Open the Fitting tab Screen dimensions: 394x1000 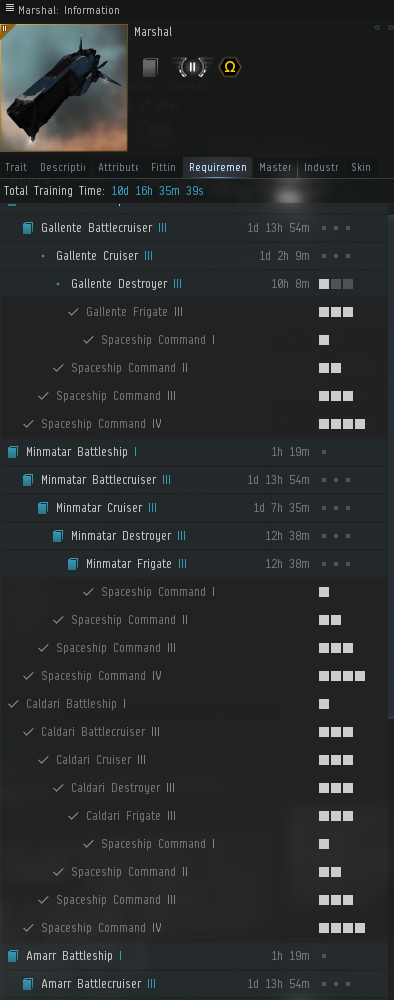point(163,167)
